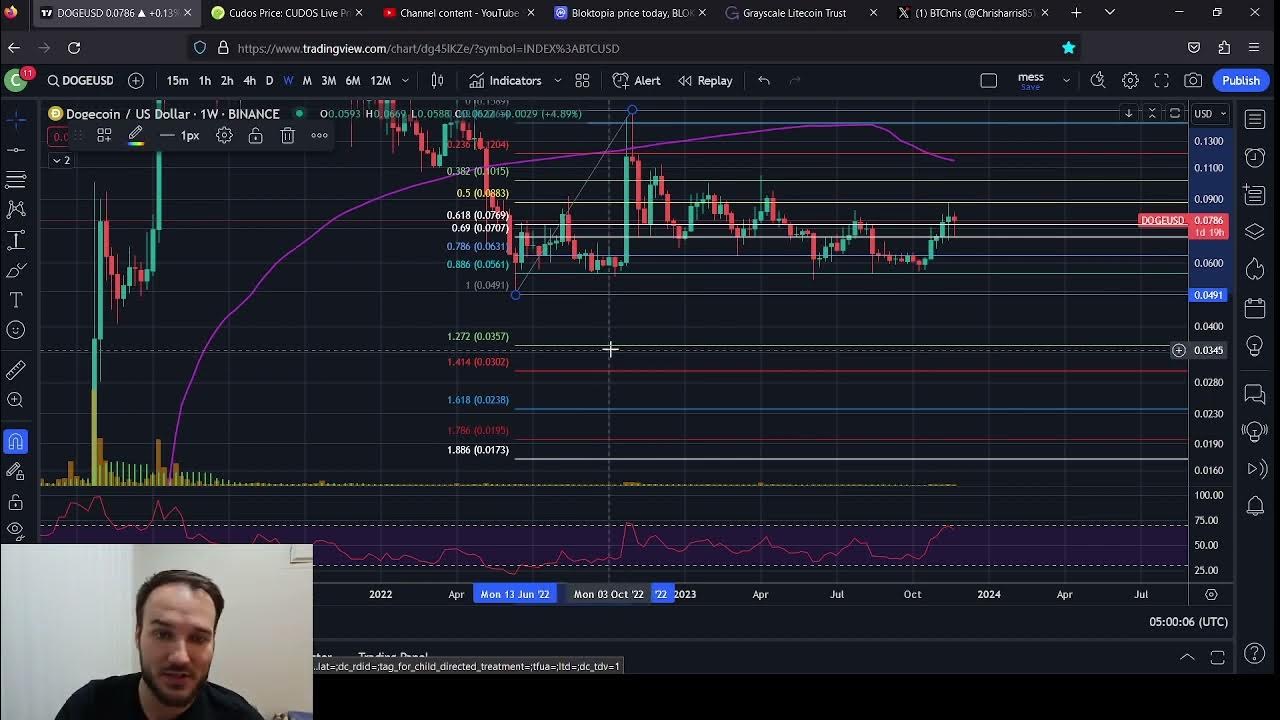This screenshot has height=720, width=1280.
Task: Open line color picker pencil swatch
Action: pos(135,136)
